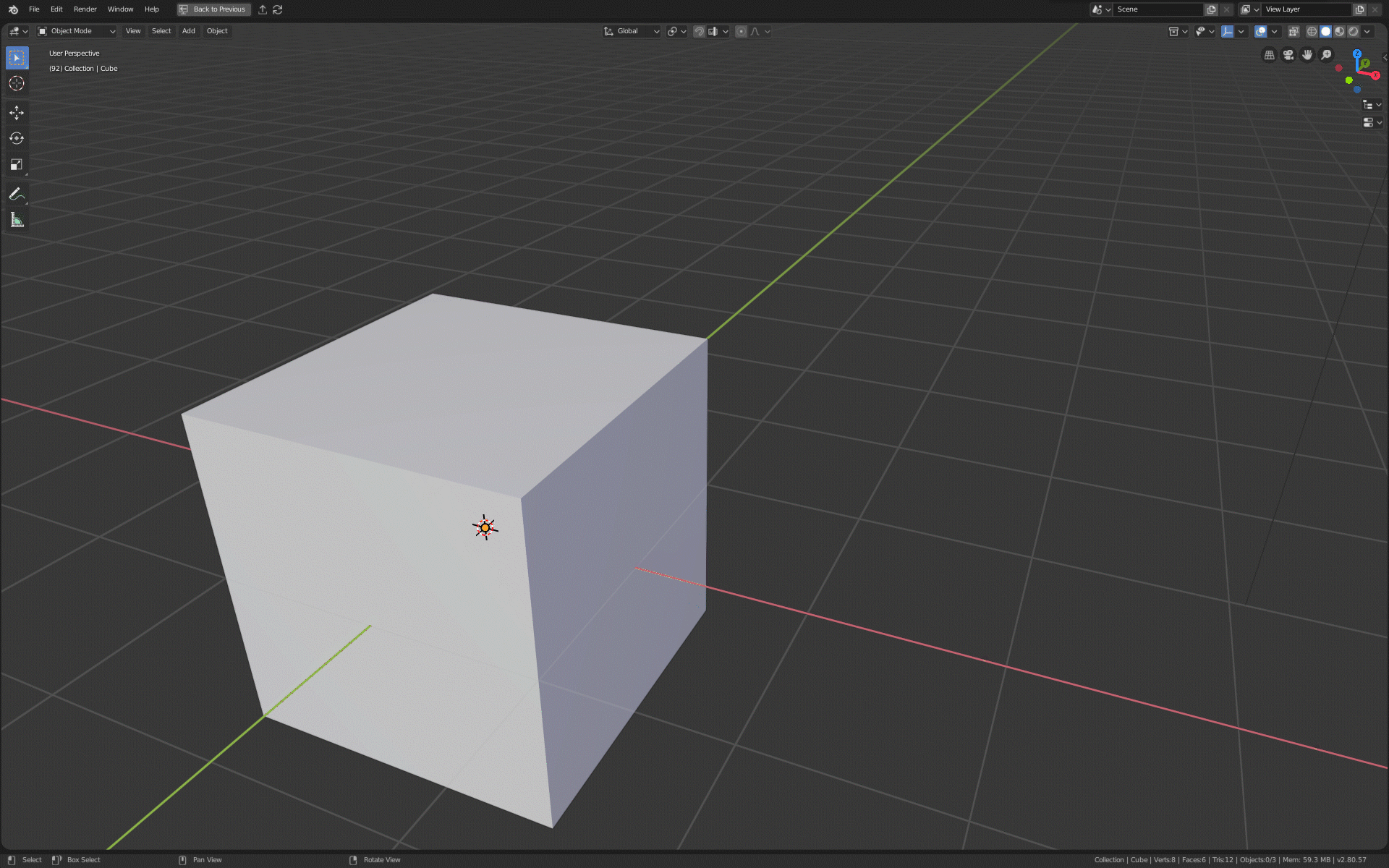Open Global transform orientation dropdown
Image resolution: width=1389 pixels, height=868 pixels.
tap(632, 31)
